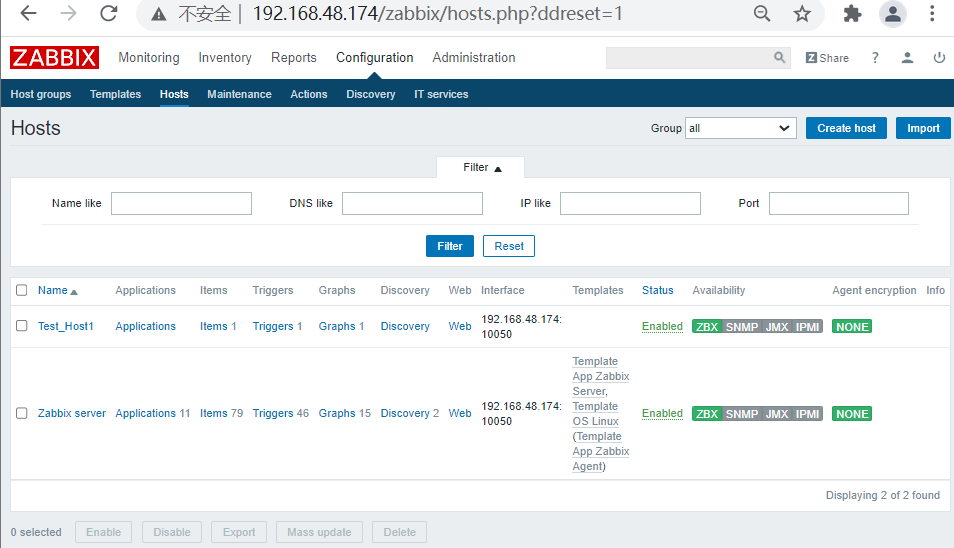Focus the Zabbix header search box
The width and height of the screenshot is (954, 548).
[x=689, y=58]
